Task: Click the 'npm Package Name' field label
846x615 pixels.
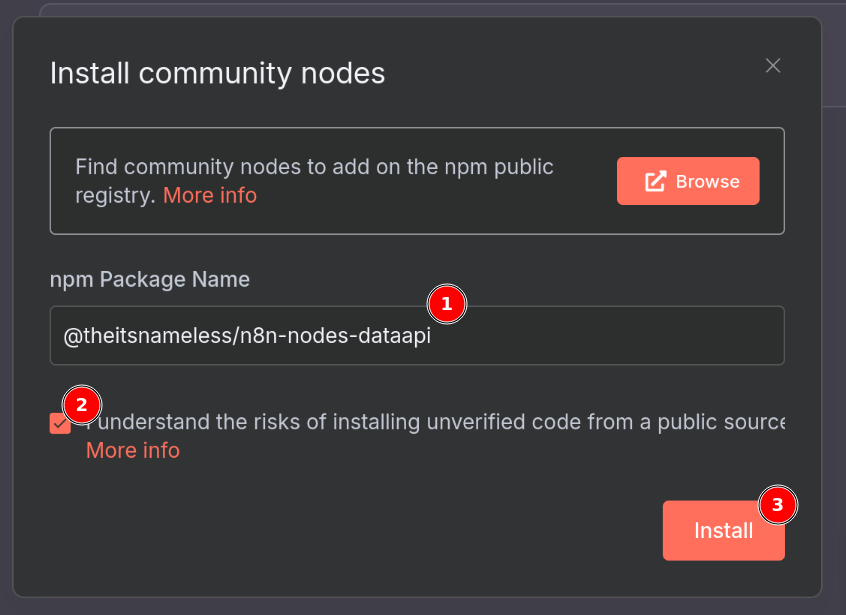Action: 150,279
